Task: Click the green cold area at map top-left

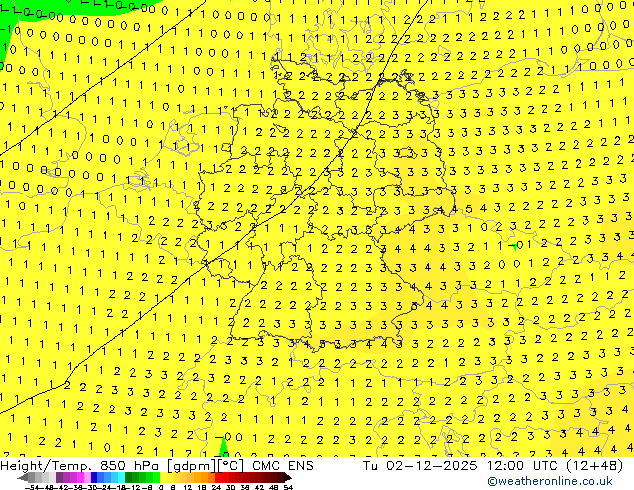Action: pos(53,8)
